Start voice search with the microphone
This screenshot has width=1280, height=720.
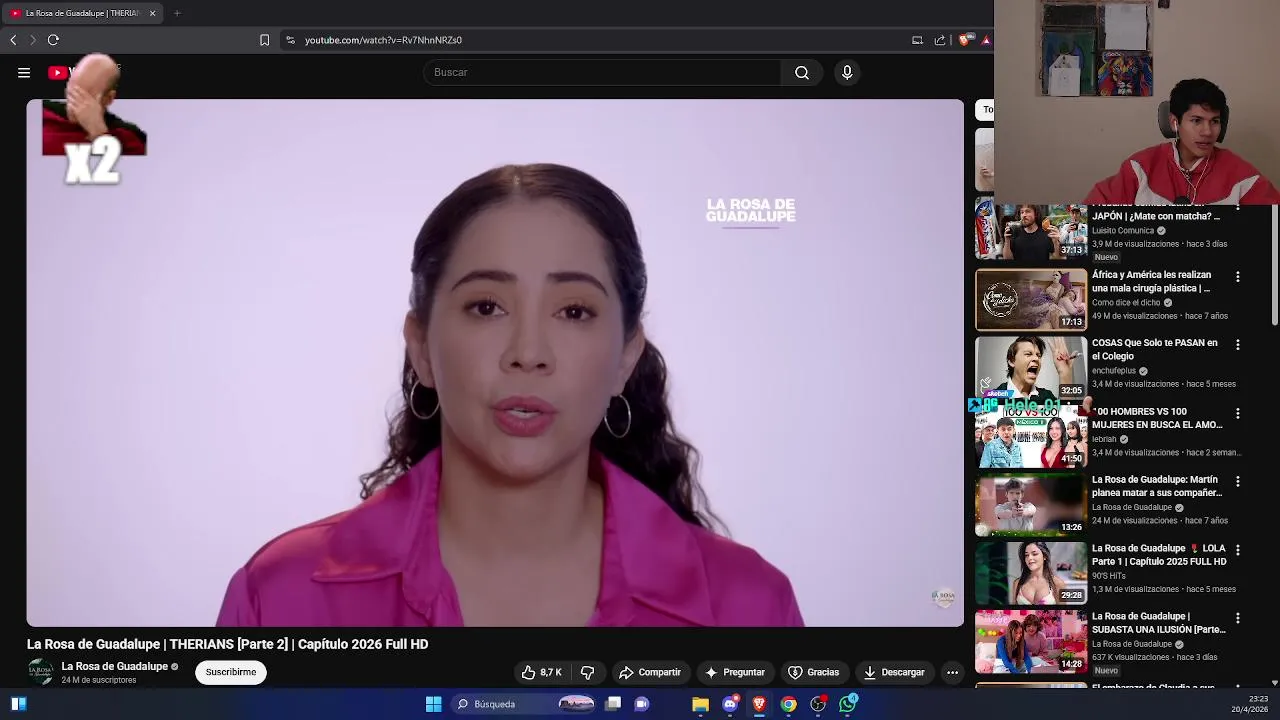tap(847, 72)
